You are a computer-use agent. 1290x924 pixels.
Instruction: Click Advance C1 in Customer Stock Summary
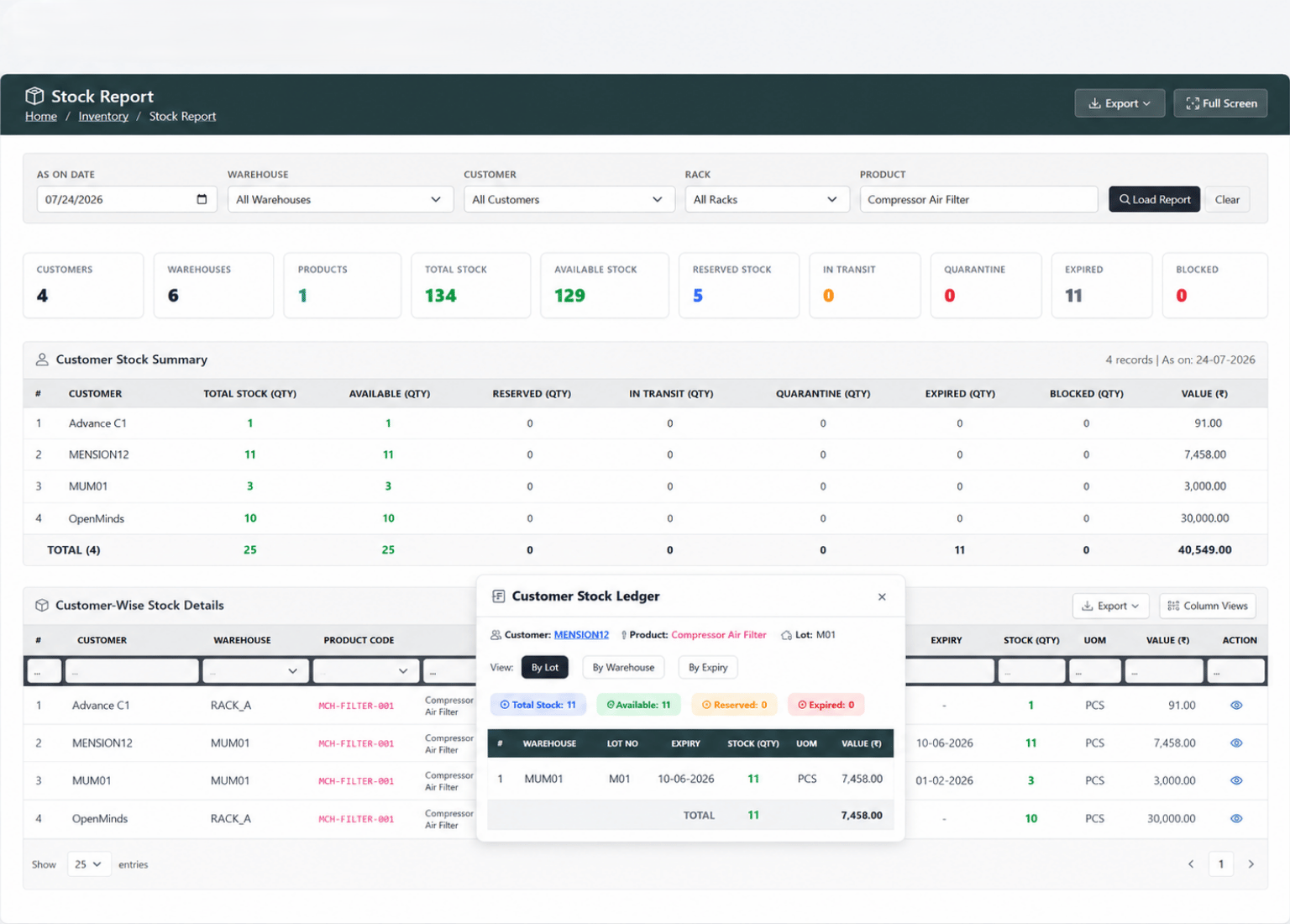pyautogui.click(x=97, y=423)
